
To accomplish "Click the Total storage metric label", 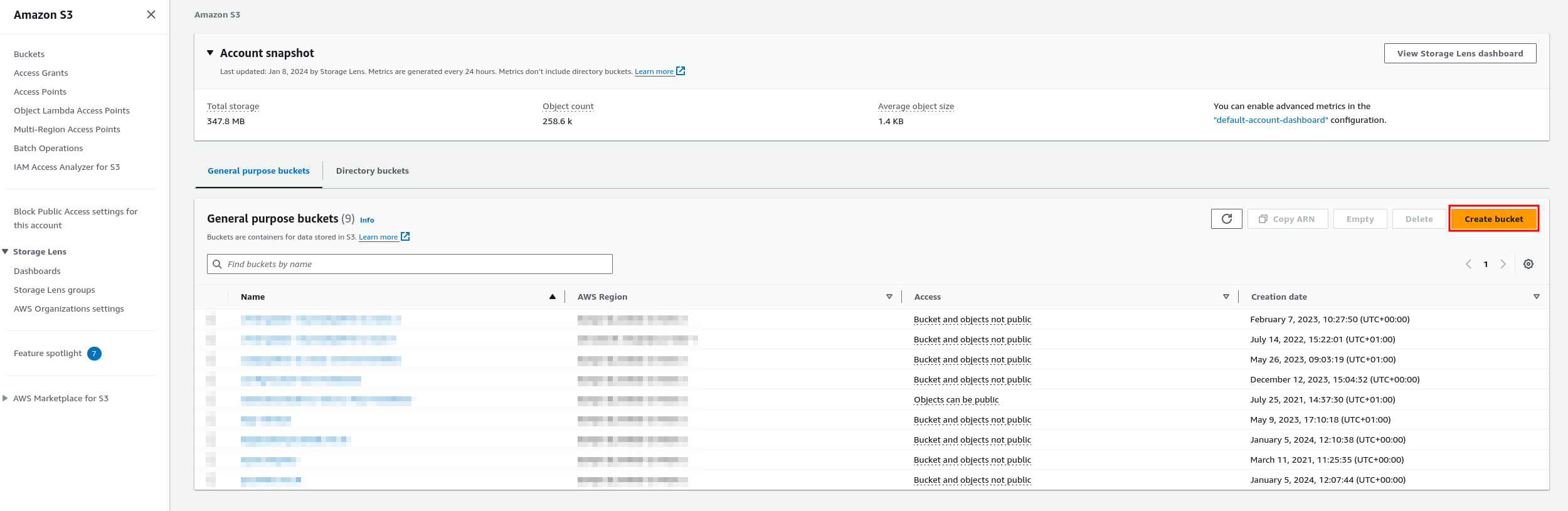I will pyautogui.click(x=233, y=106).
